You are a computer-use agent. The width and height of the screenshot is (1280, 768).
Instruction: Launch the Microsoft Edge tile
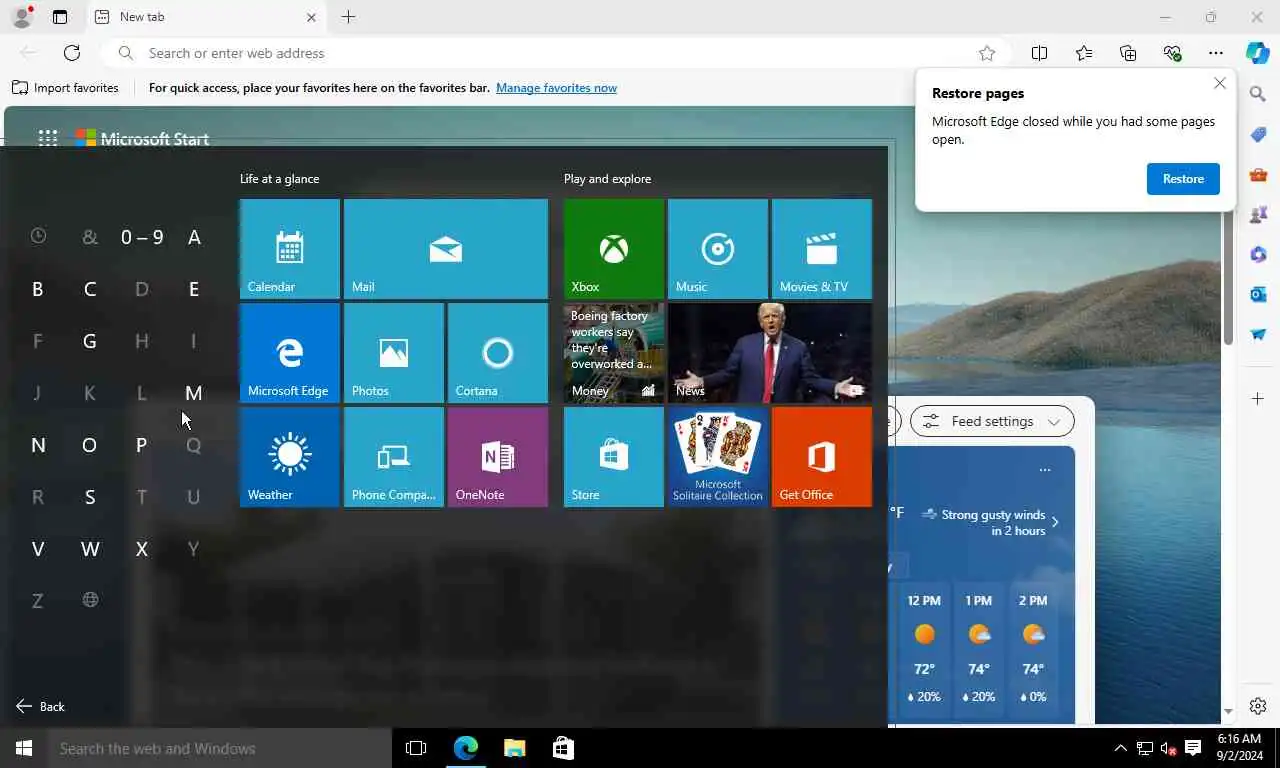tap(290, 353)
